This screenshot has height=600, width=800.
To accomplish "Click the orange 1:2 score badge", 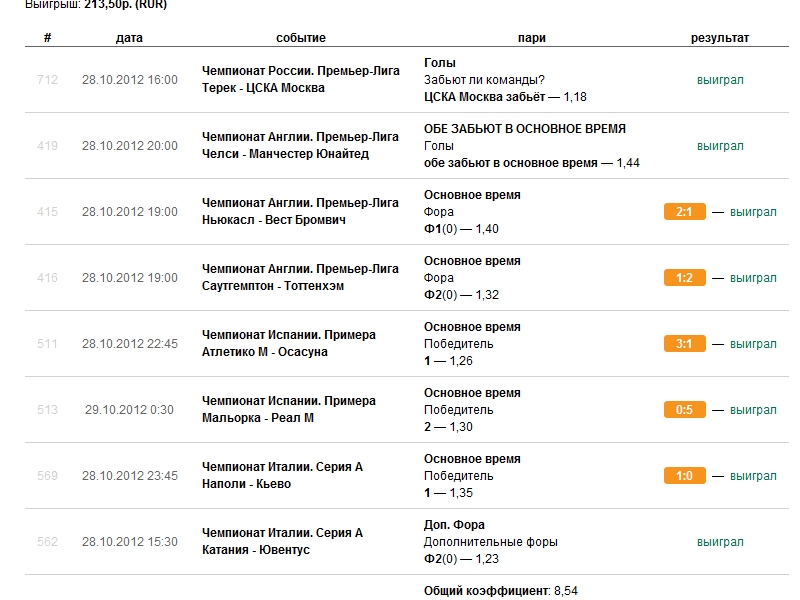I will tap(684, 278).
